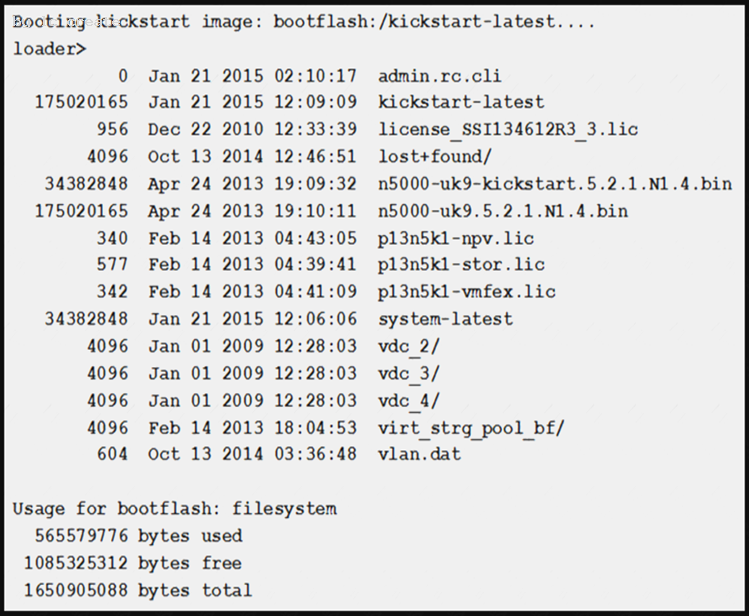
Task: Click the kickstart-latest file entry
Action: click(461, 102)
